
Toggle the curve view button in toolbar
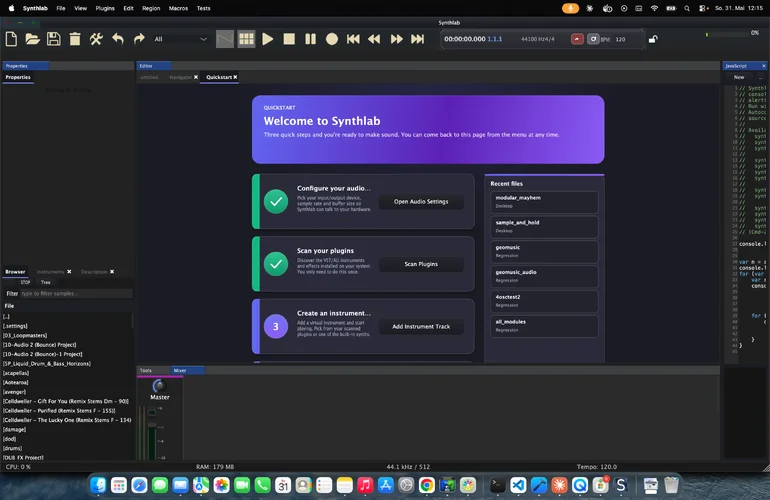click(x=225, y=39)
